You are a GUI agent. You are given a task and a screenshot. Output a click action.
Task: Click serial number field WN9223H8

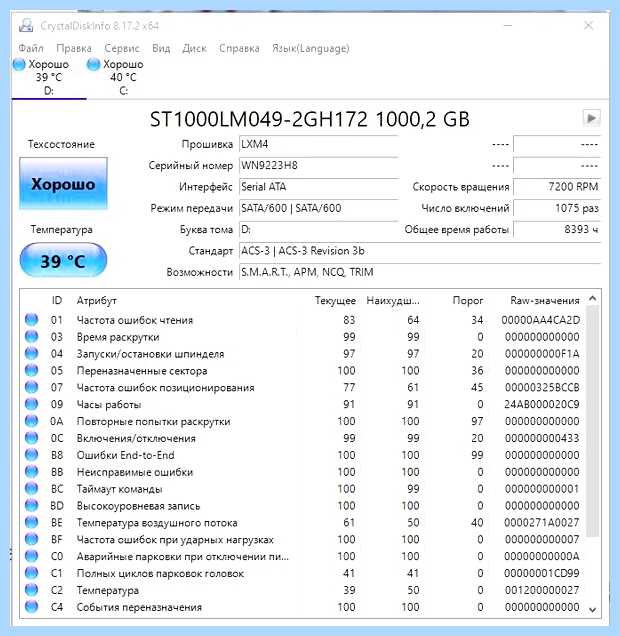click(318, 165)
